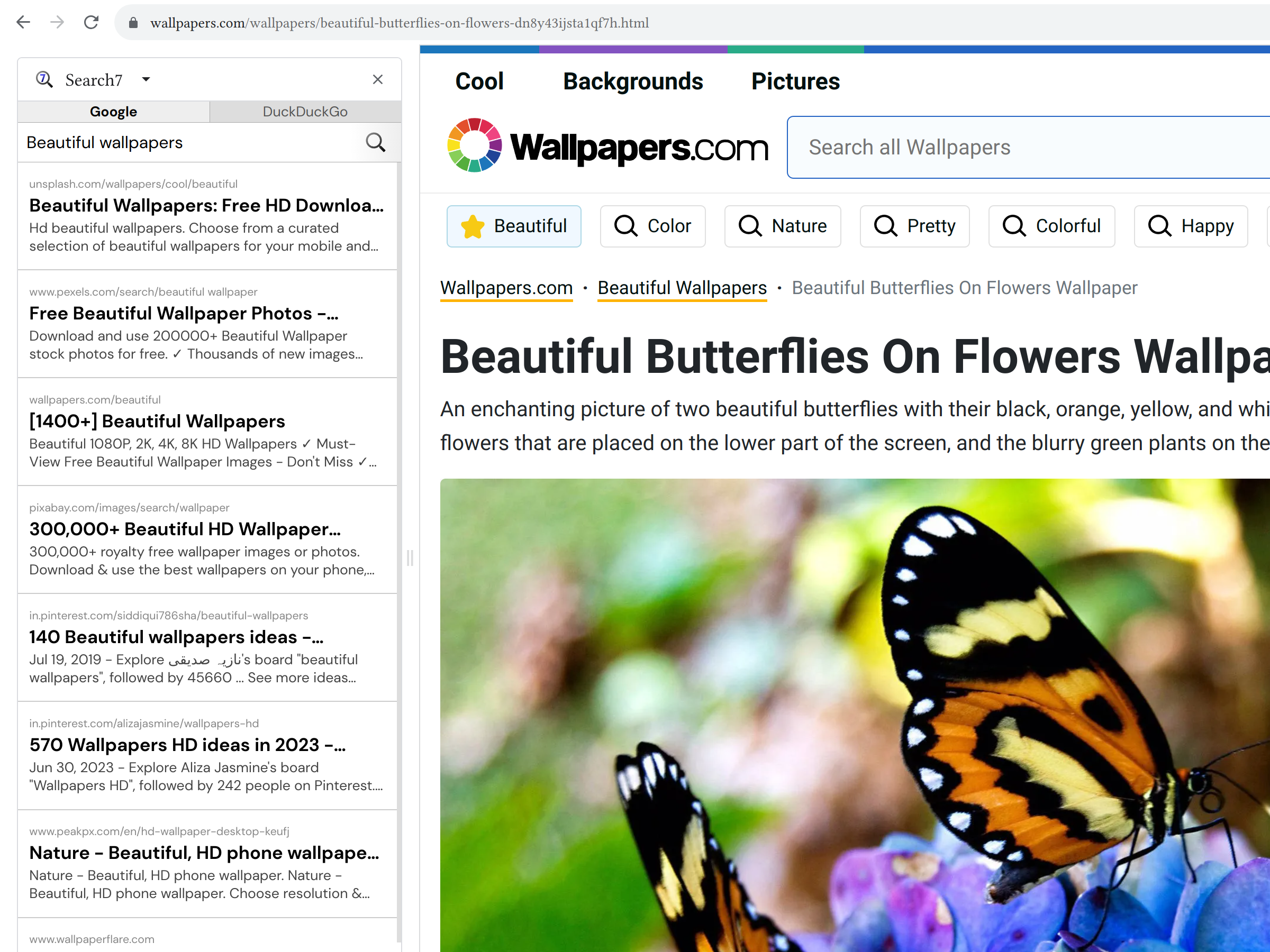The image size is (1270, 952).
Task: Close the Search7 side panel
Action: [377, 79]
